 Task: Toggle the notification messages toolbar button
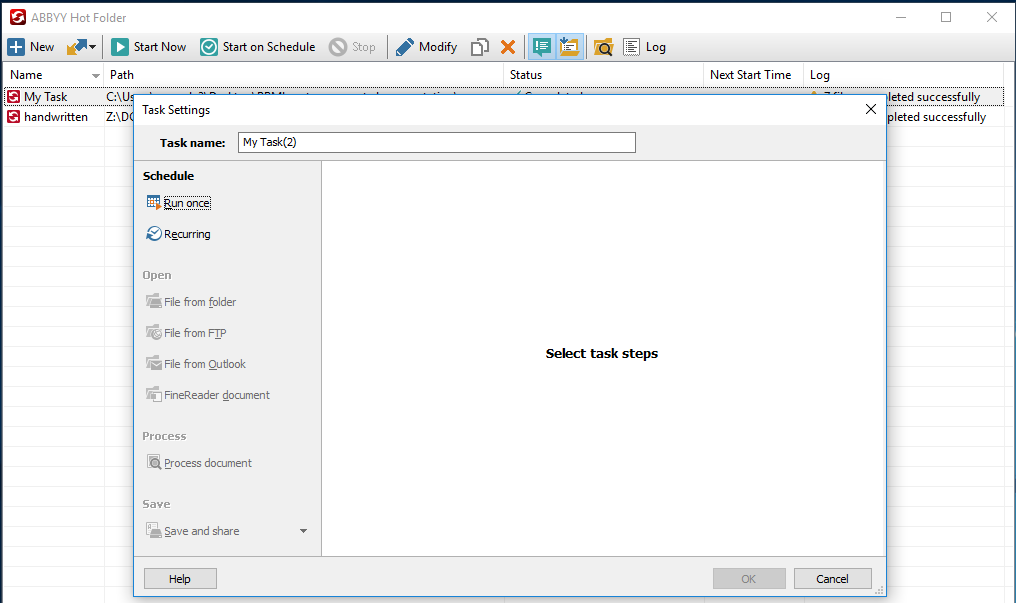(542, 47)
